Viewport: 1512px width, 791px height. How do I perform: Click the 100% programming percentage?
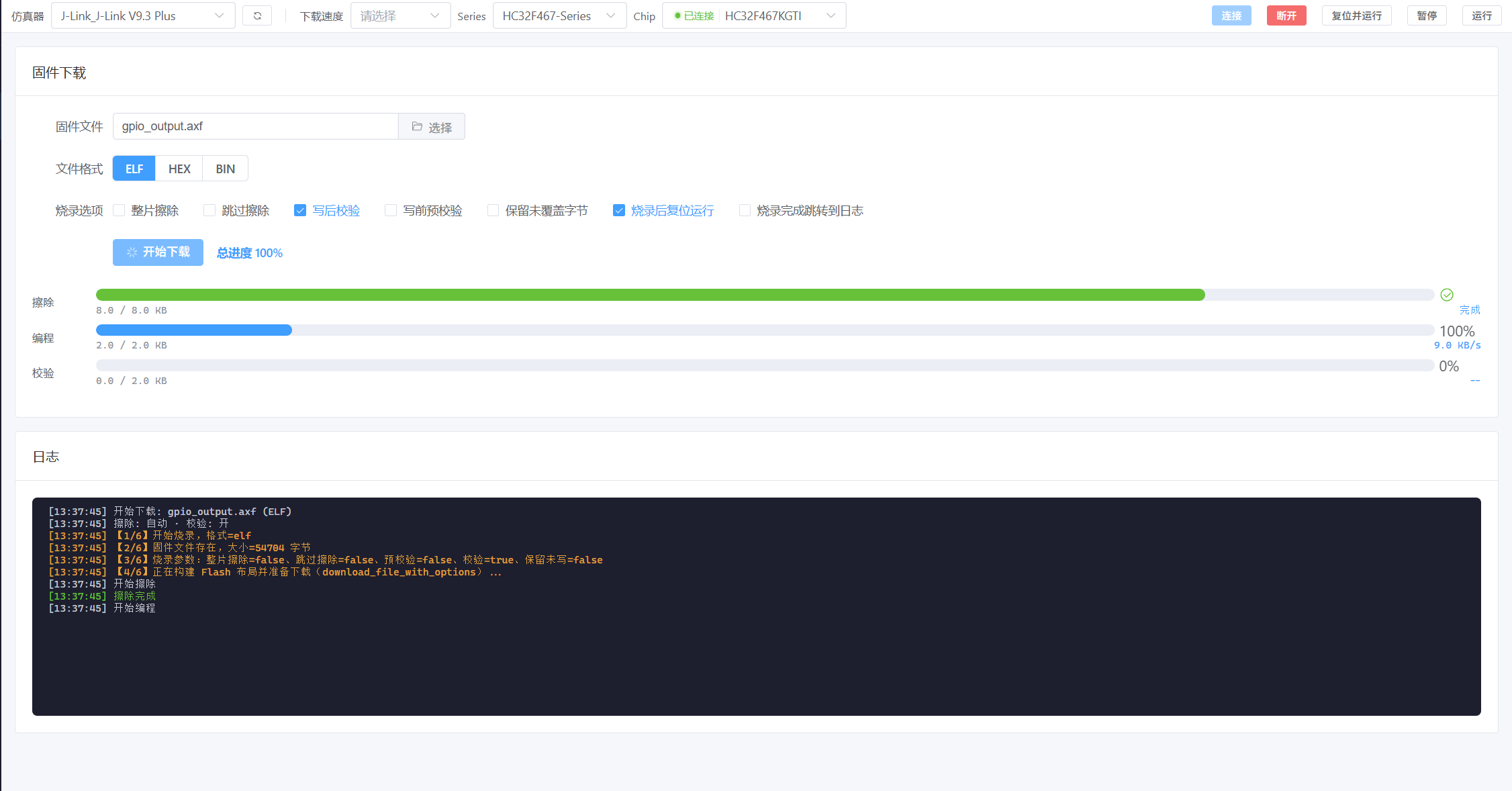[x=1457, y=331]
